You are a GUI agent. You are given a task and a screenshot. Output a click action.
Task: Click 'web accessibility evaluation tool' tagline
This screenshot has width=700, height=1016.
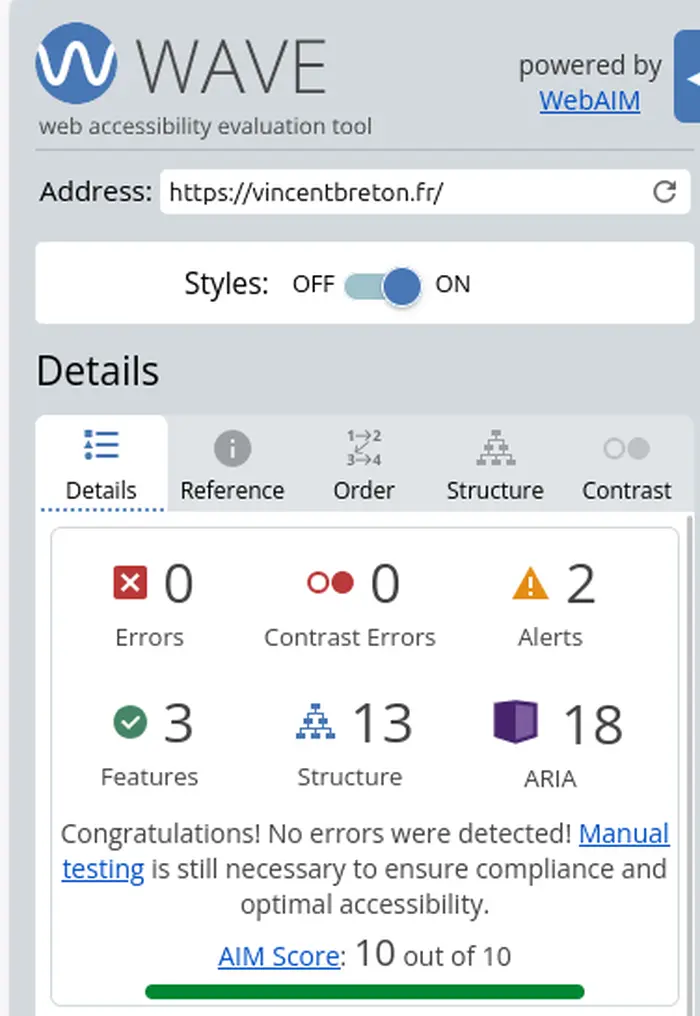tap(205, 126)
